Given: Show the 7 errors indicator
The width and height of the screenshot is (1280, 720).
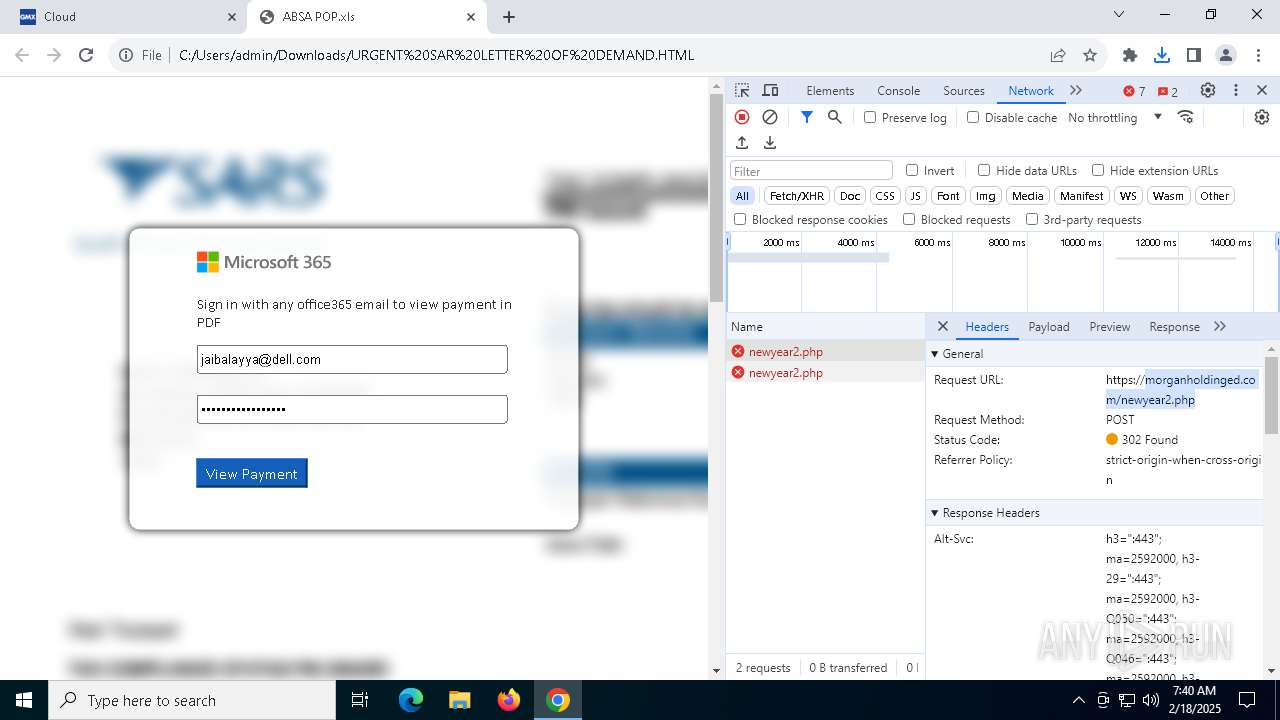Looking at the screenshot, I should (1134, 91).
